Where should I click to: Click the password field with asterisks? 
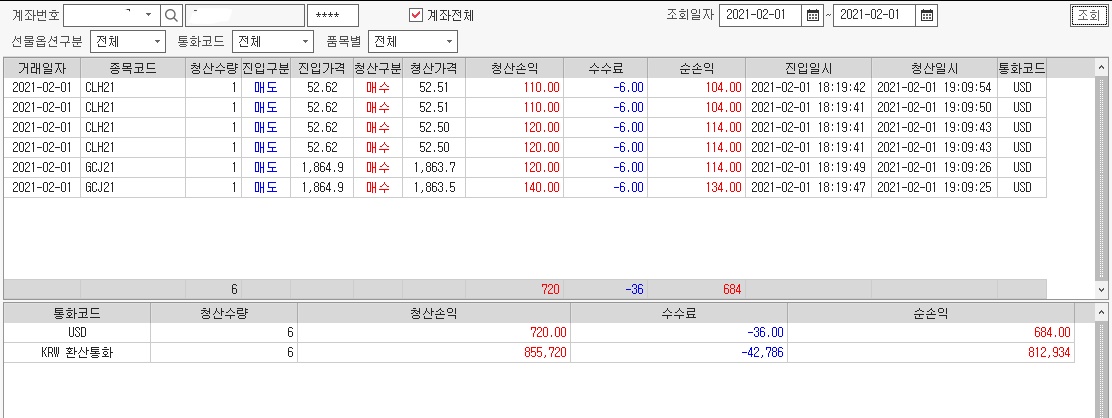click(x=333, y=15)
